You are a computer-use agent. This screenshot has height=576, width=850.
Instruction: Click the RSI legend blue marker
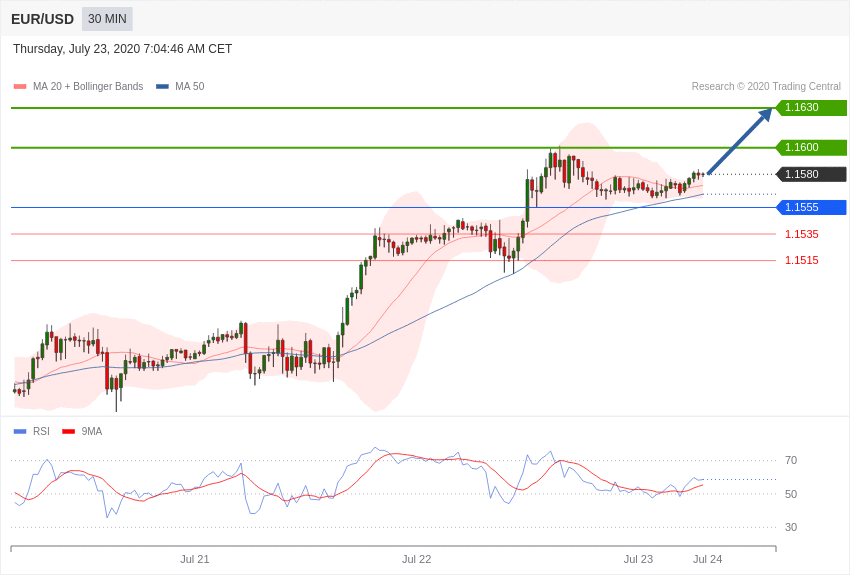(x=20, y=431)
